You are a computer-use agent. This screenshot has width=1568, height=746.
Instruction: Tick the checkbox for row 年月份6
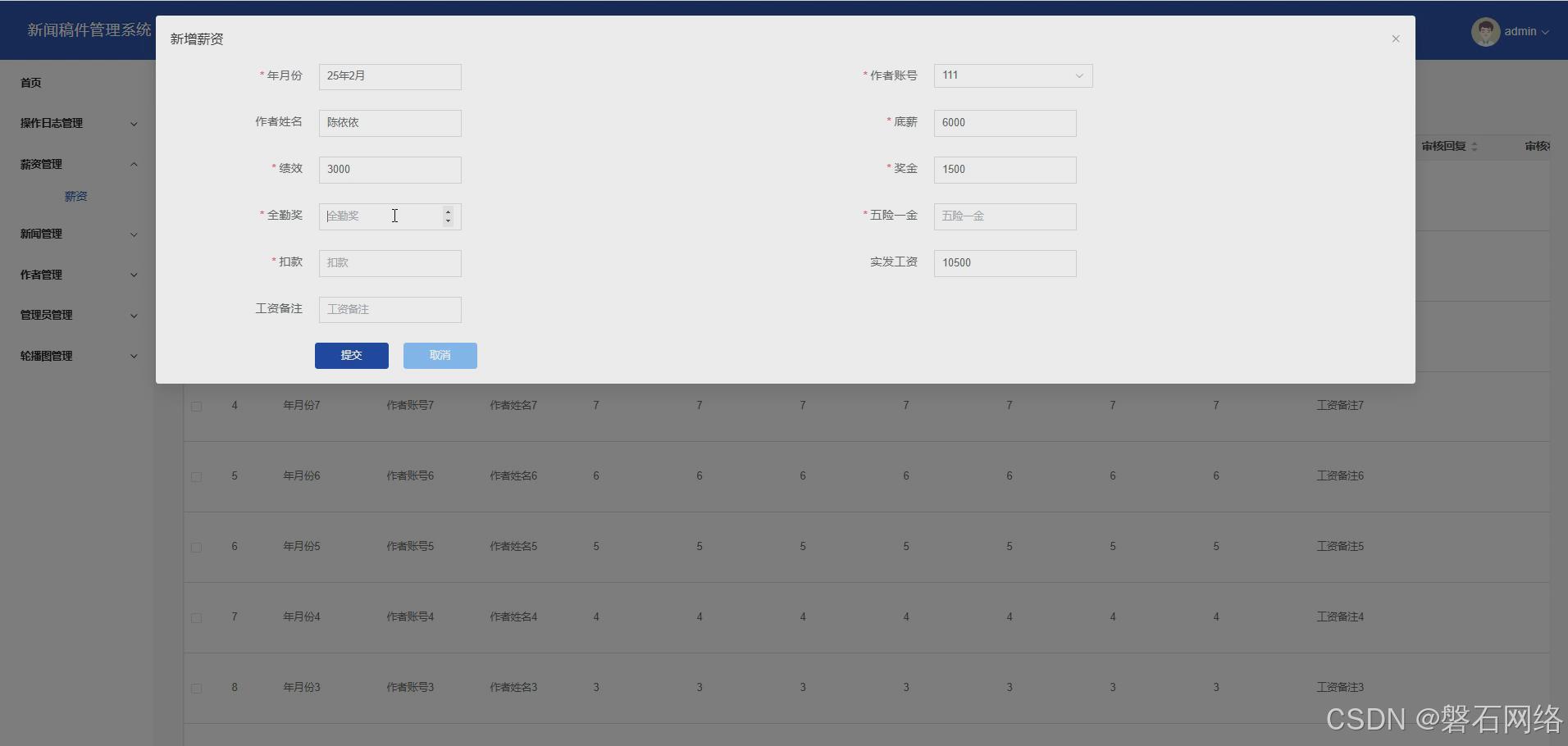coord(196,477)
